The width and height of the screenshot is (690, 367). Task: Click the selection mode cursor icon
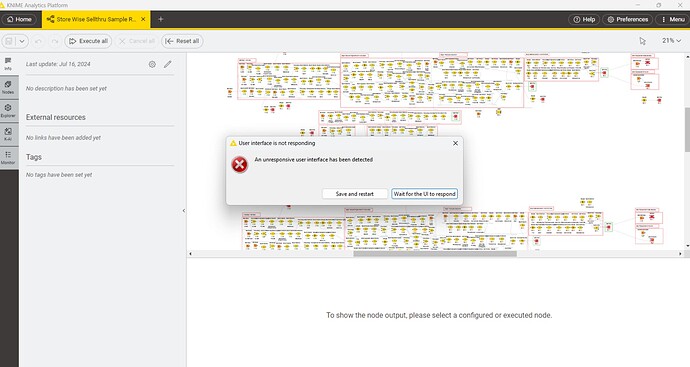point(642,41)
